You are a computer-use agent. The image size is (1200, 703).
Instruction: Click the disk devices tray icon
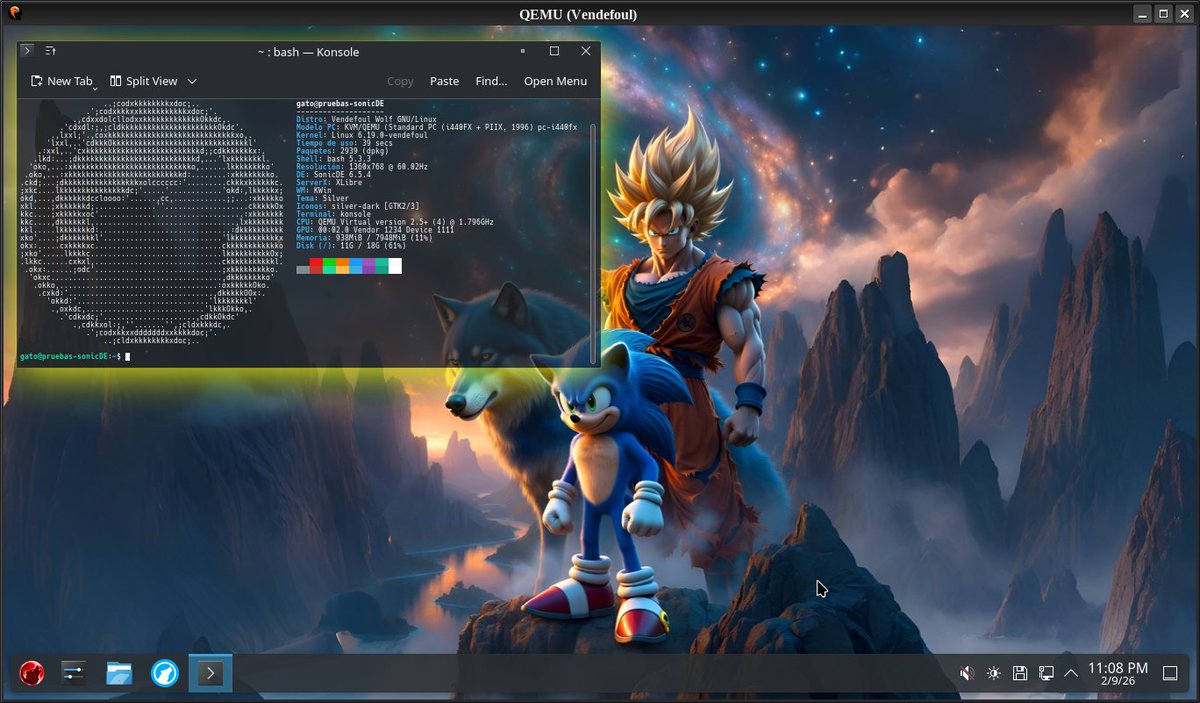[1019, 673]
